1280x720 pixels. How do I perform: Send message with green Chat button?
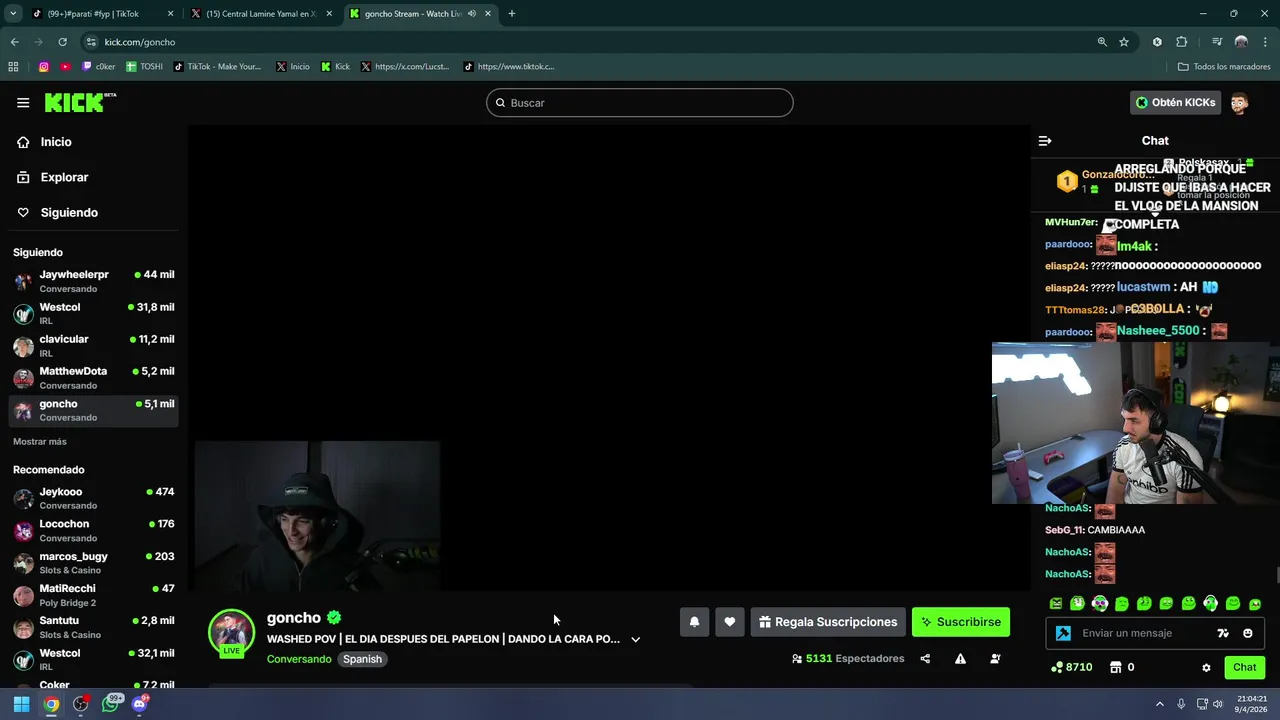1244,667
